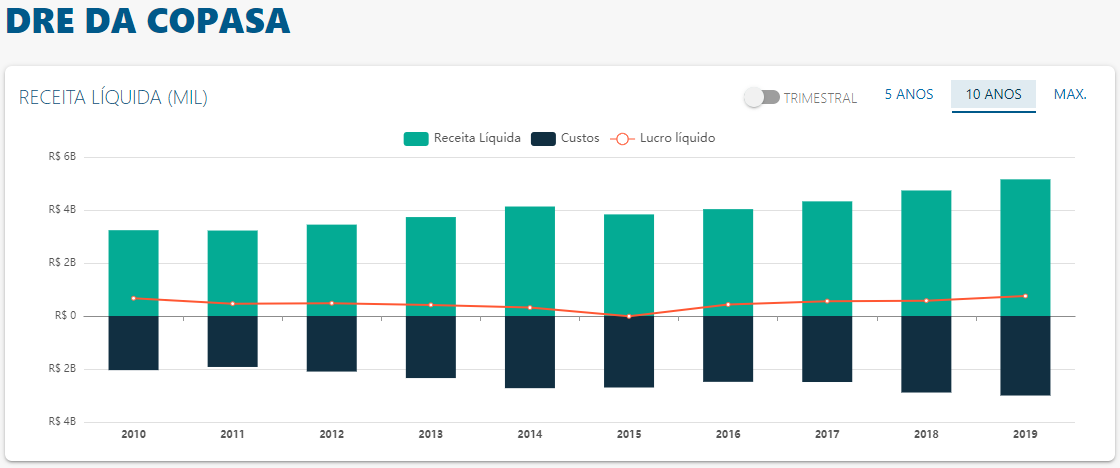This screenshot has width=1120, height=468.
Task: Click the 2017 Lucro líquido data point
Action: pyautogui.click(x=827, y=301)
